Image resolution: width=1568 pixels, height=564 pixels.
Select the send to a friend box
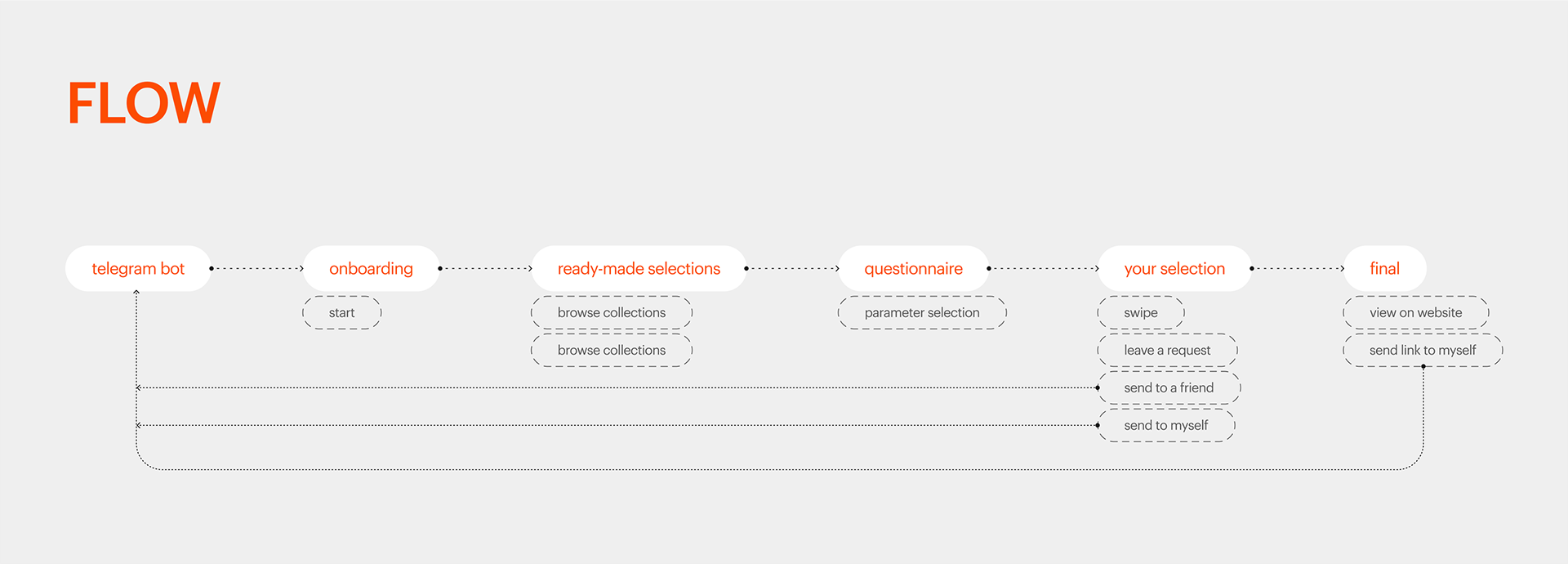click(1169, 387)
